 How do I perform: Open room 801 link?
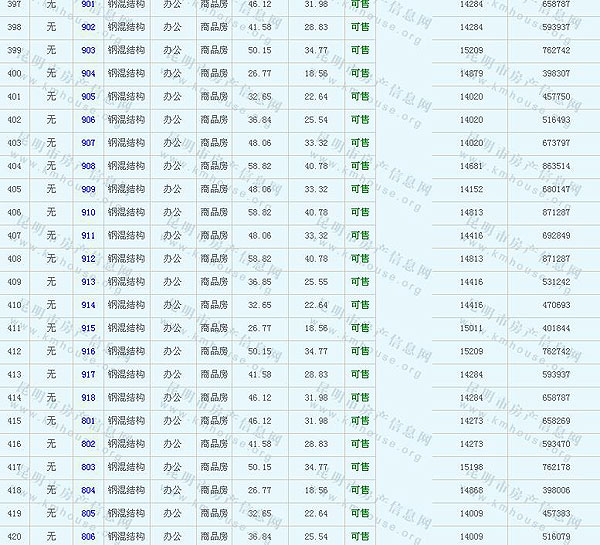89,421
